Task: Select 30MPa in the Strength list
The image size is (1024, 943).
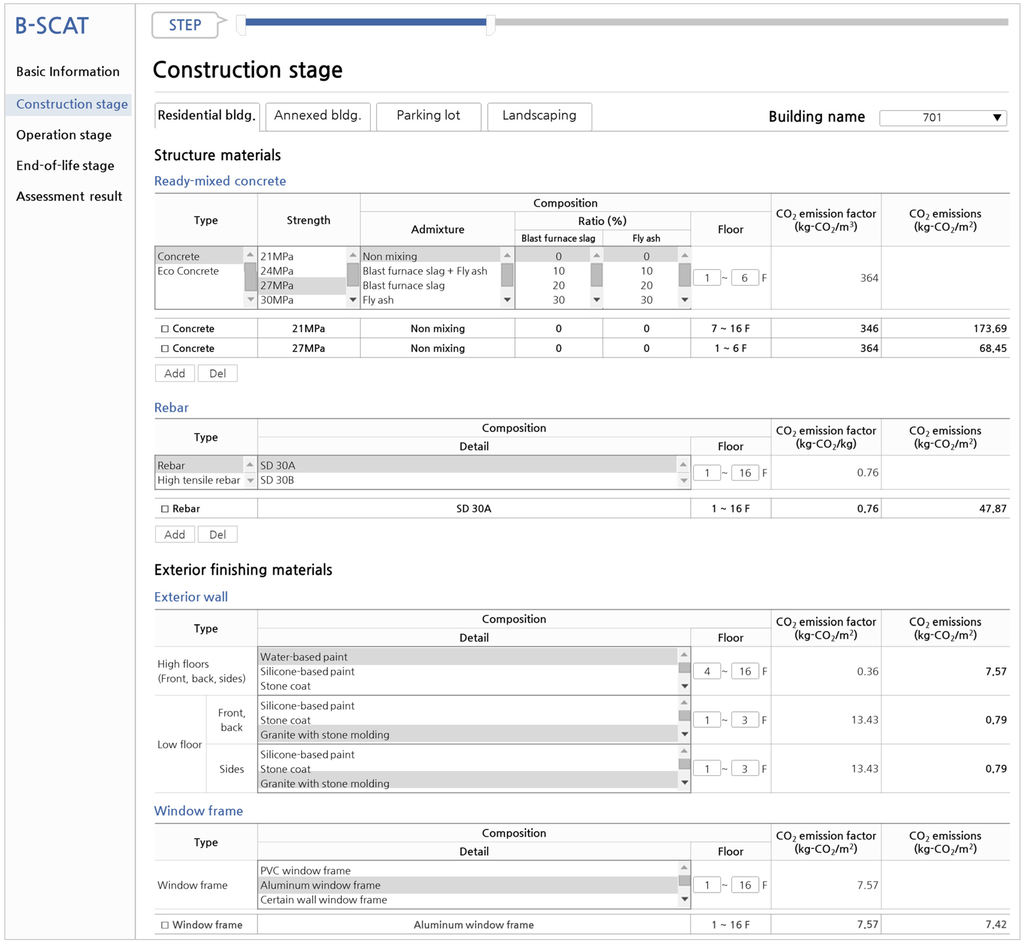Action: (276, 300)
